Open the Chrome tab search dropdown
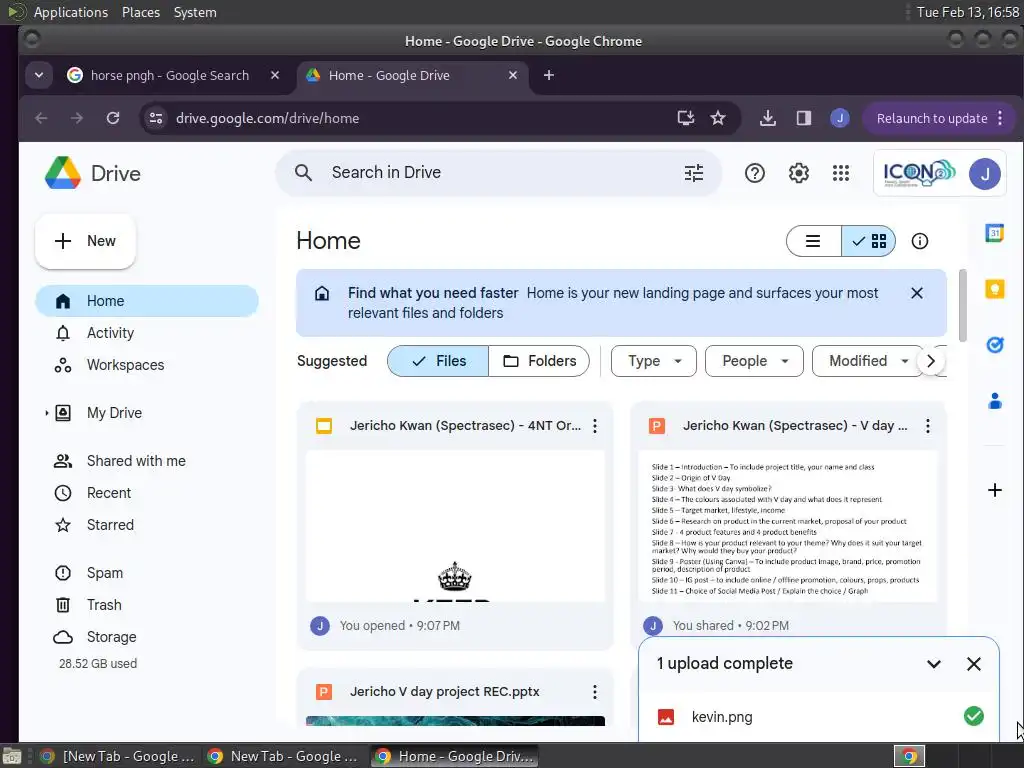 (39, 75)
